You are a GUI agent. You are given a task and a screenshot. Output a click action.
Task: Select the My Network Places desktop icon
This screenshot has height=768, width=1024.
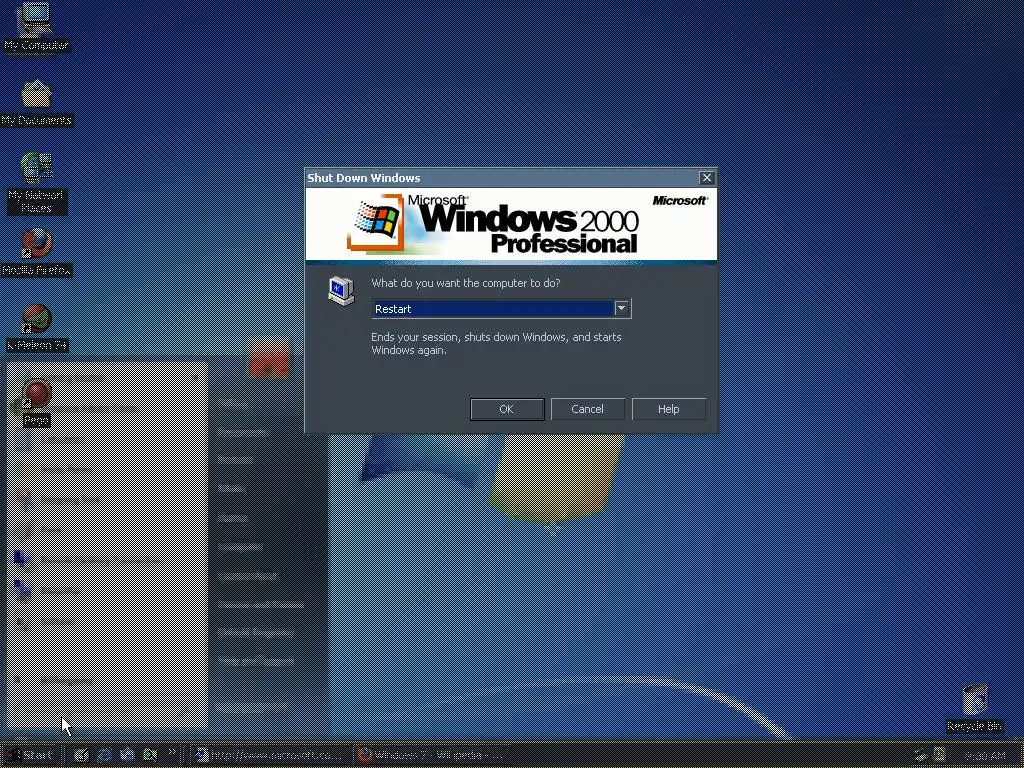[37, 182]
